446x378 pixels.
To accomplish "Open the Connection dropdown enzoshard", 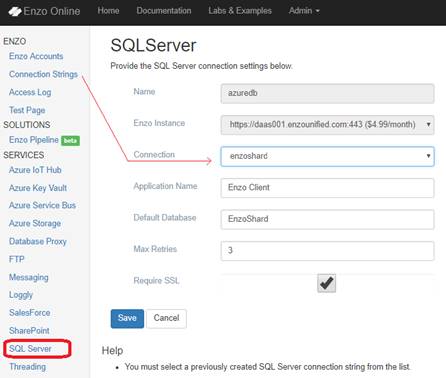I will point(327,156).
